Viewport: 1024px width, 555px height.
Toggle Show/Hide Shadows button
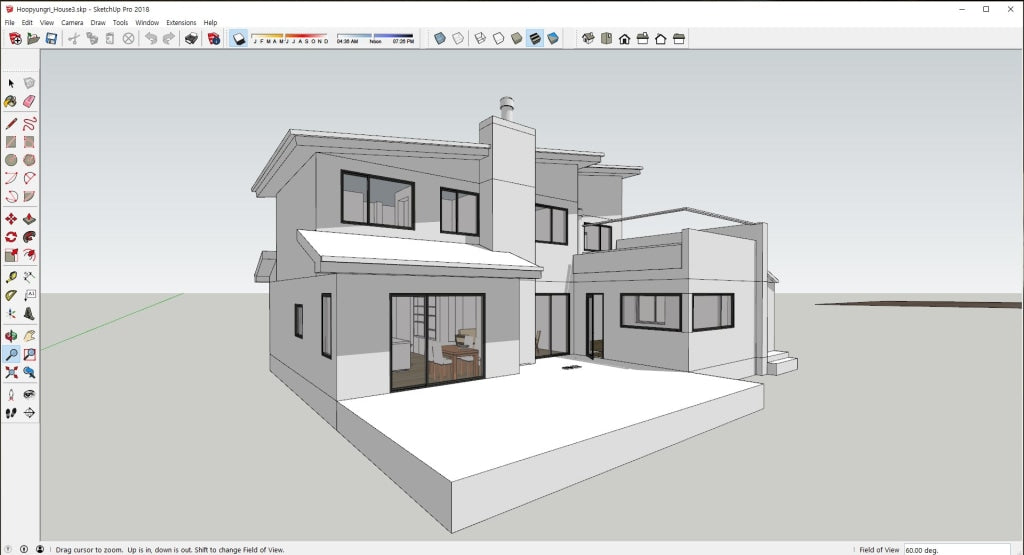click(239, 39)
